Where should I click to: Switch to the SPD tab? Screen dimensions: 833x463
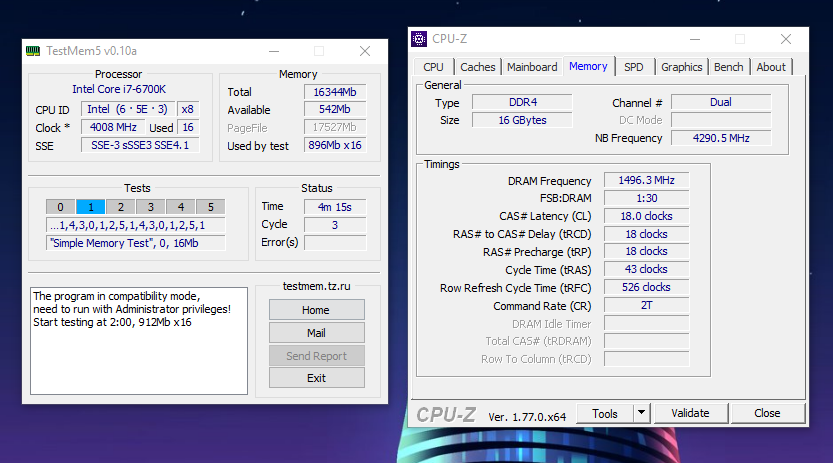click(x=634, y=67)
